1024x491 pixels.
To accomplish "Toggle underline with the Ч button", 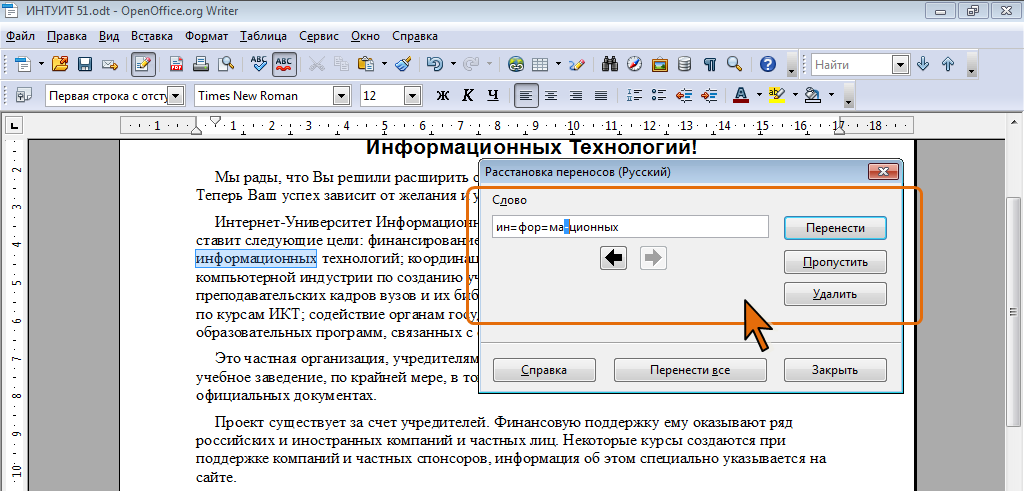I will coord(493,95).
